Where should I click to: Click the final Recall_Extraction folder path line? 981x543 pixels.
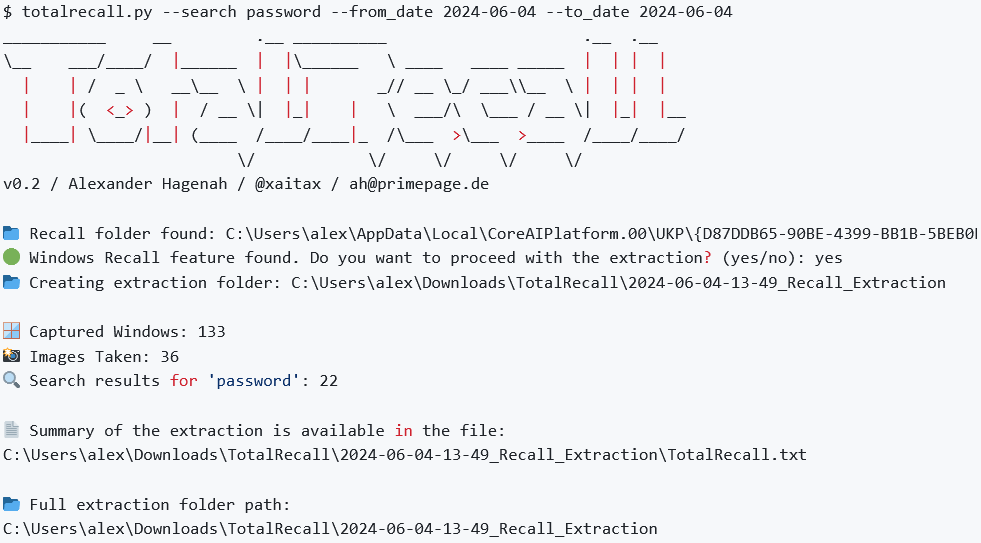[x=330, y=529]
